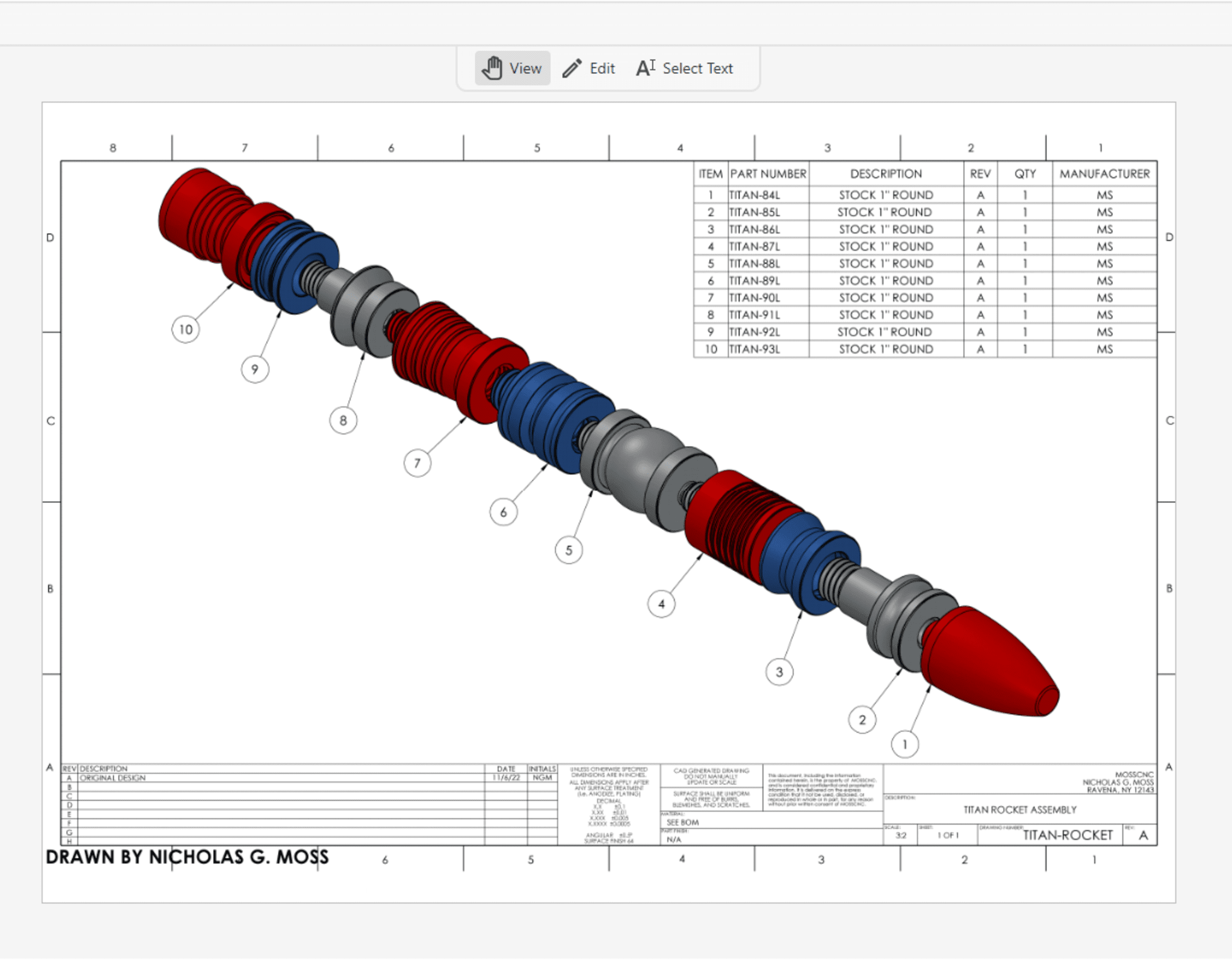Click part number TITAN-89L in the table
Screen dimensions: 1232x963
[x=754, y=281]
